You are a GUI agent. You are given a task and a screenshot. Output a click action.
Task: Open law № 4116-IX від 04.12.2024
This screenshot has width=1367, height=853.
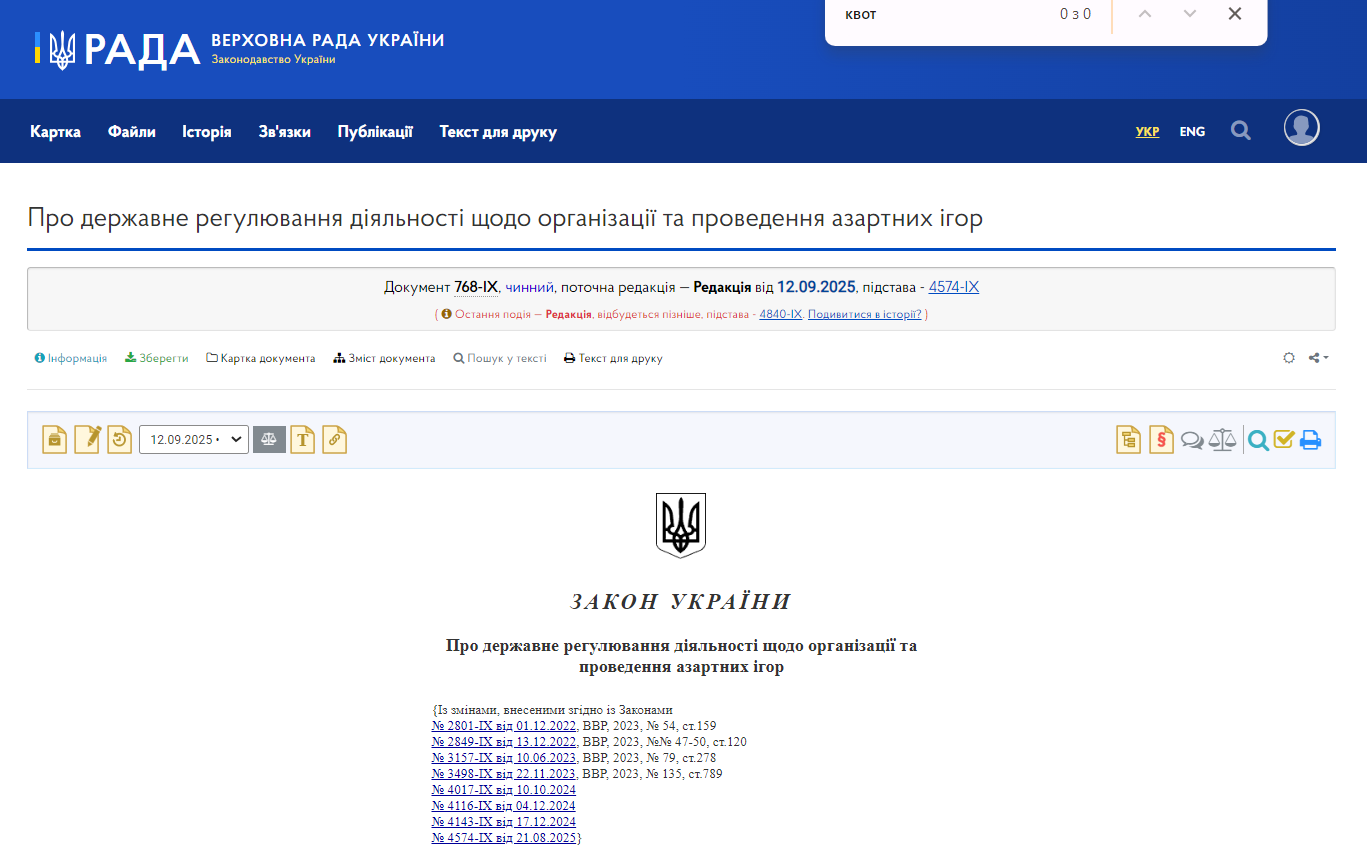click(x=504, y=806)
